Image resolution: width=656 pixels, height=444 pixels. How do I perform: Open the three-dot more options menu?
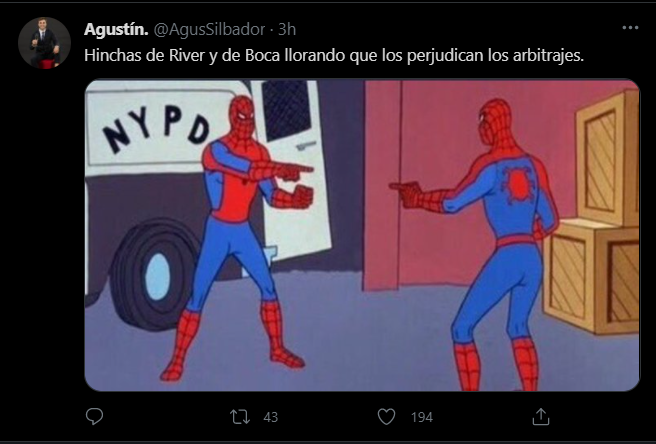click(x=630, y=28)
